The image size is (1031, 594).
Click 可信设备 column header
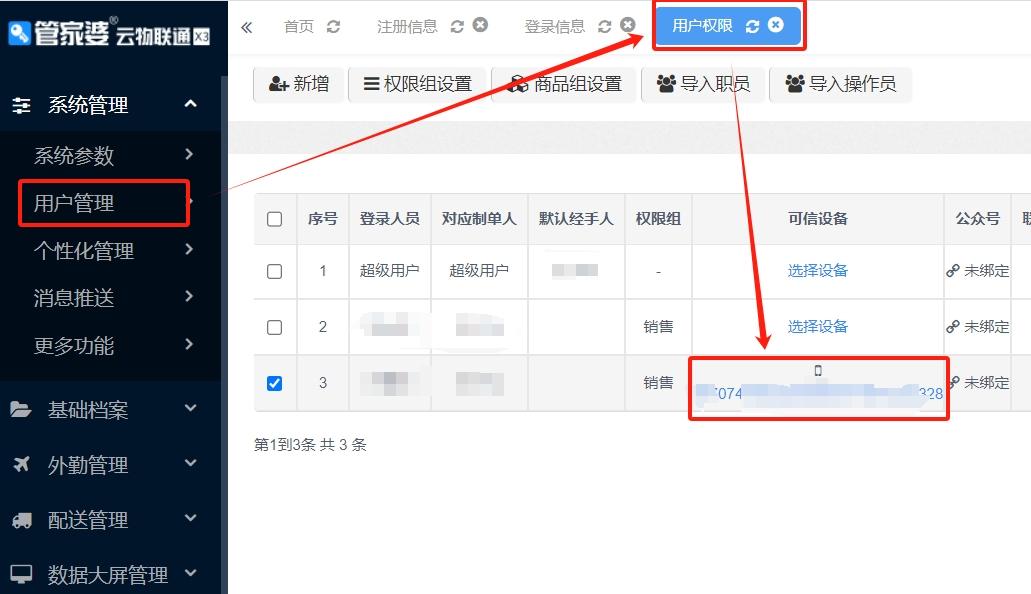818,218
